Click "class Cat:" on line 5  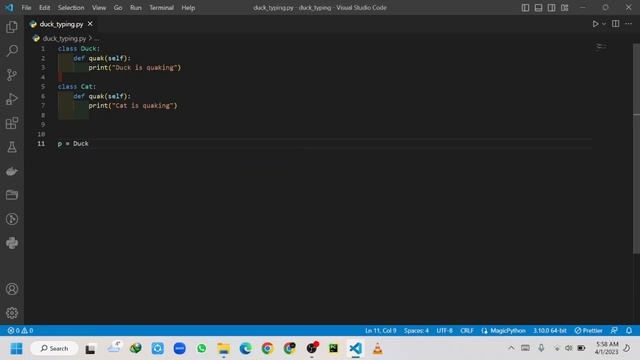point(77,87)
